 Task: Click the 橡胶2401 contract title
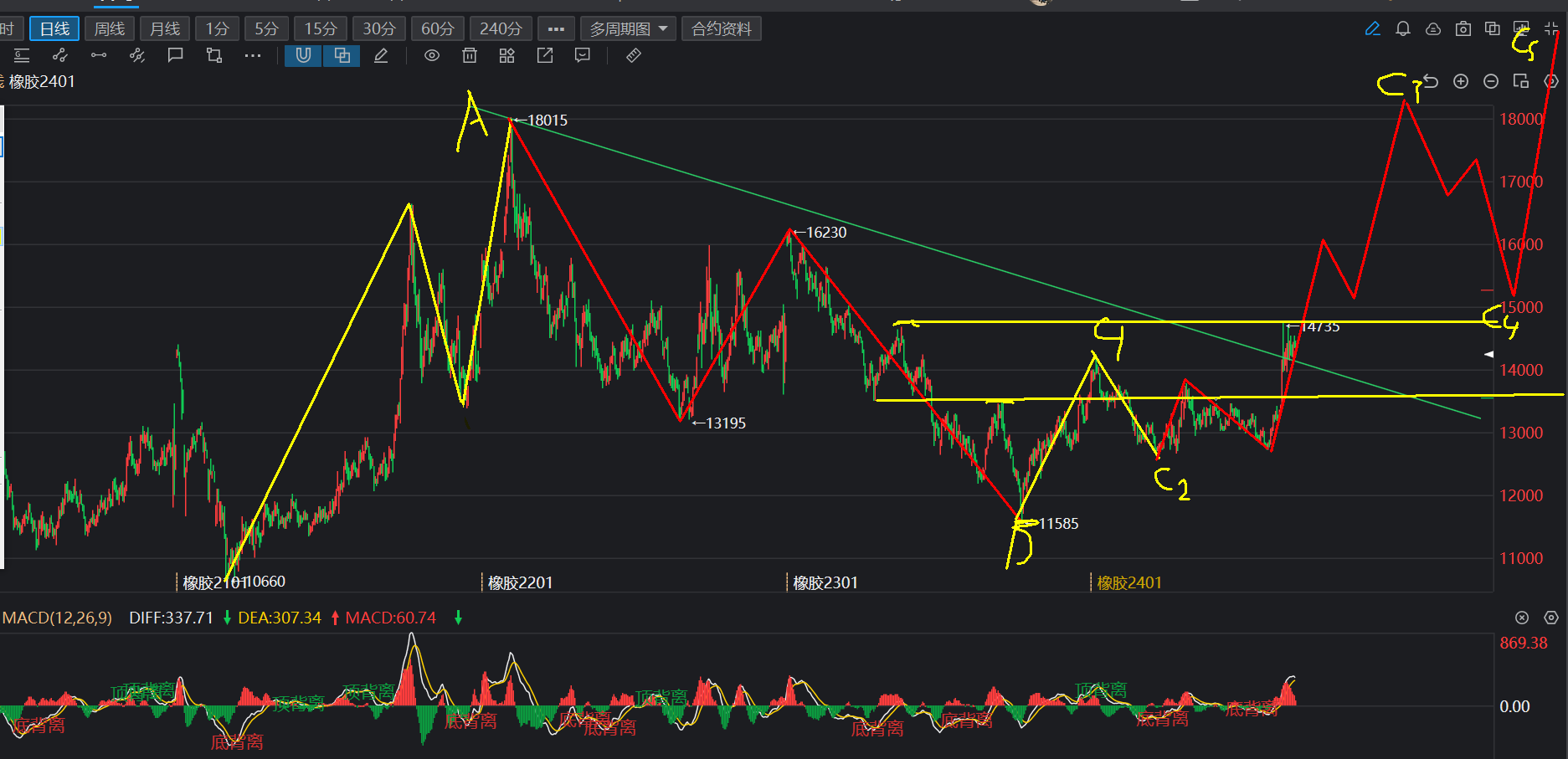tap(42, 81)
